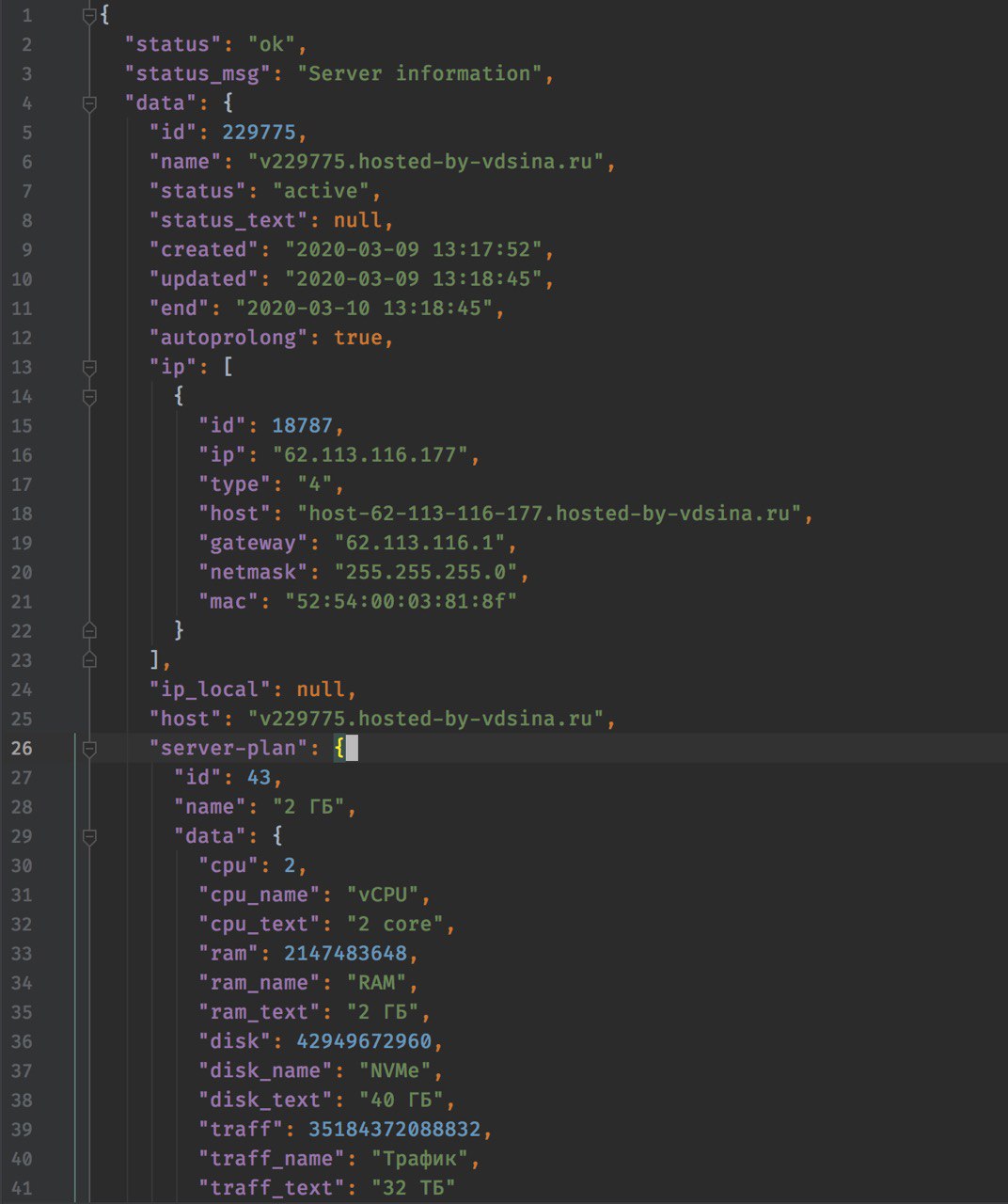Click the "32 ТБ" traff_text value
This screenshot has height=1204, width=1008.
(x=413, y=1188)
